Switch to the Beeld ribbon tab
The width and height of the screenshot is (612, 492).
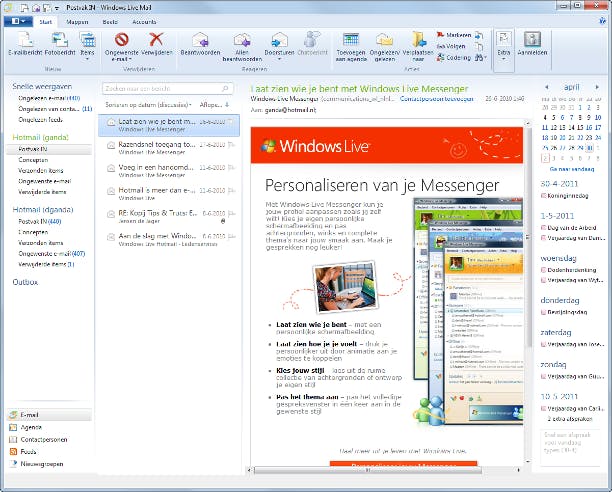(110, 22)
